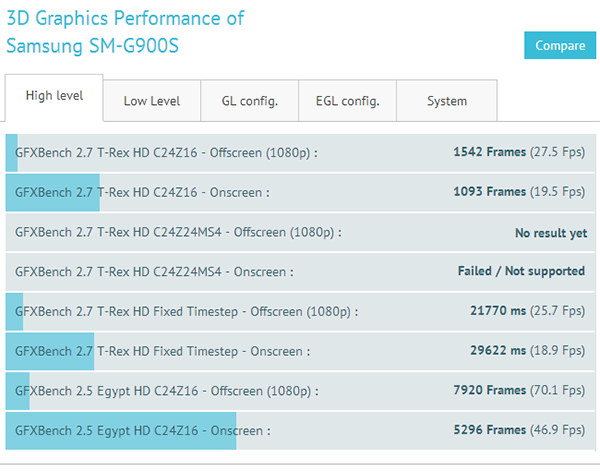Click the 3D Graphics Performance of Samsung SM-G900S heading
The width and height of the screenshot is (600, 471).
click(x=126, y=32)
